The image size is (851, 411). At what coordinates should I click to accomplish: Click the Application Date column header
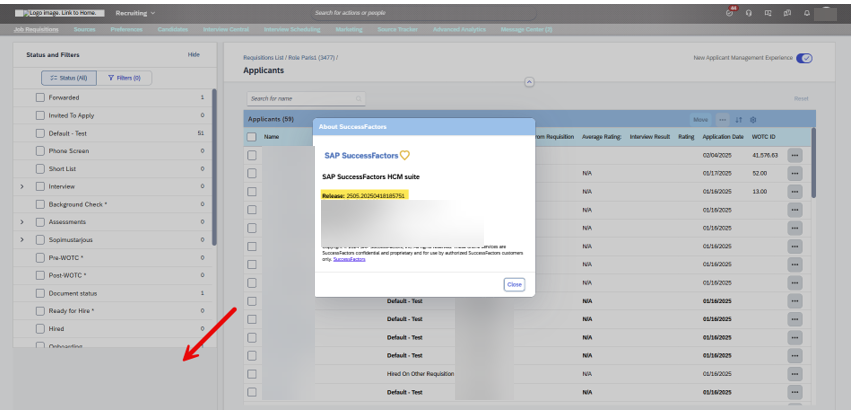click(723, 137)
